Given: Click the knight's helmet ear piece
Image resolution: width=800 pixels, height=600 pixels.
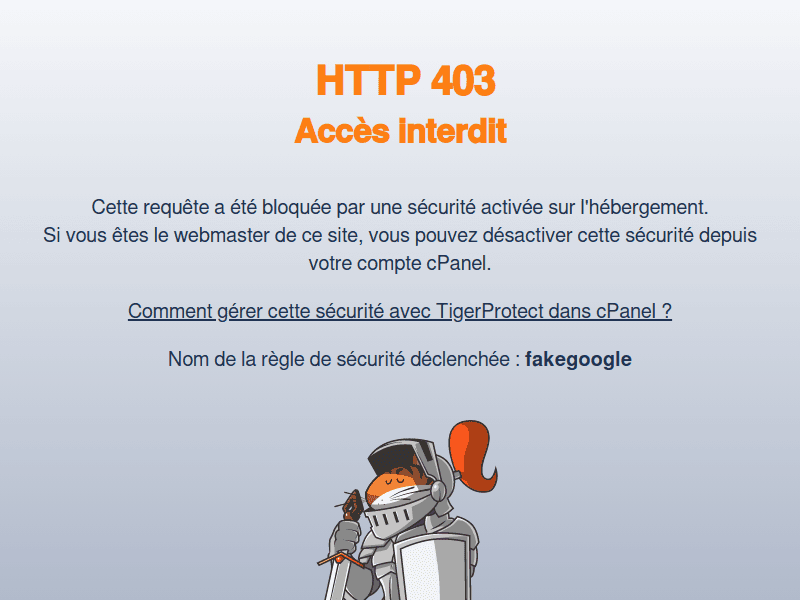Looking at the screenshot, I should pos(438,490).
